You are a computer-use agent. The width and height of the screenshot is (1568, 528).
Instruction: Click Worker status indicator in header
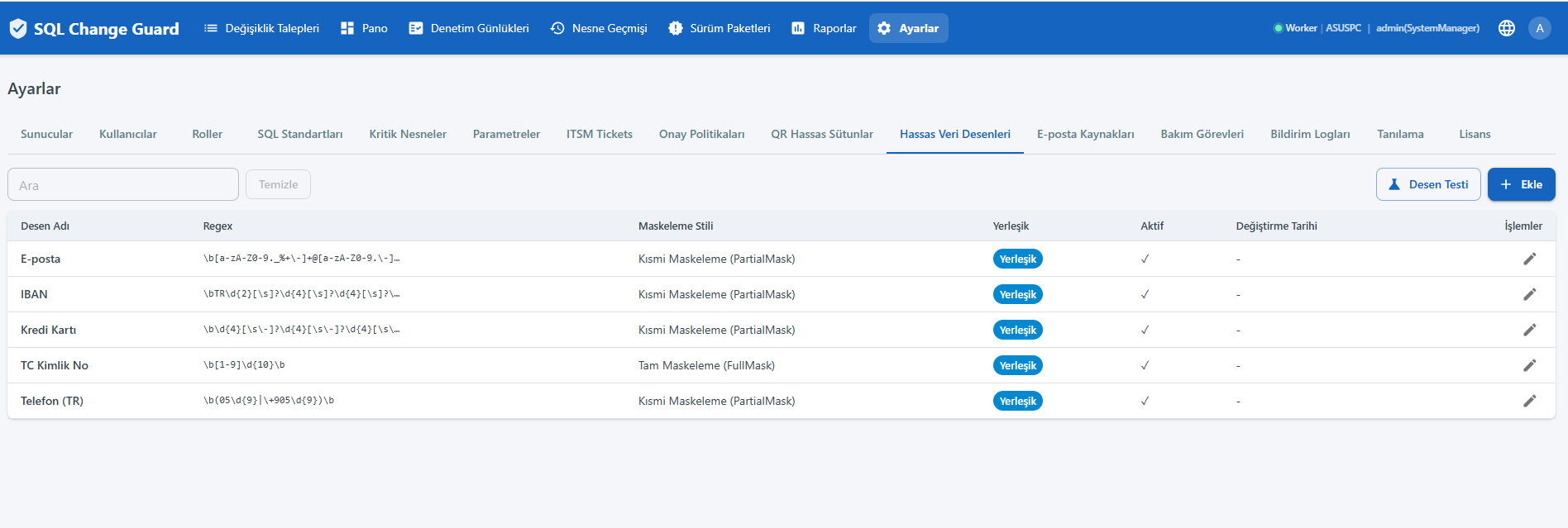point(1296,28)
